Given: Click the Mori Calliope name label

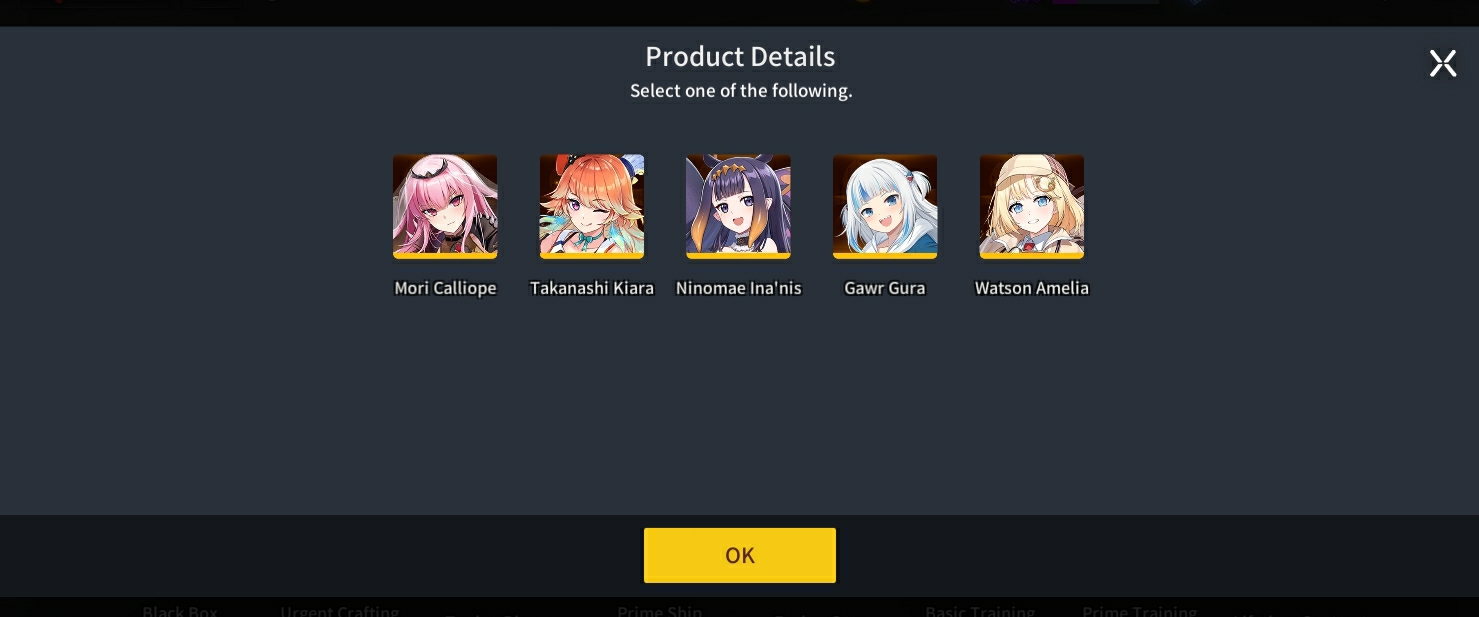Looking at the screenshot, I should [x=445, y=288].
